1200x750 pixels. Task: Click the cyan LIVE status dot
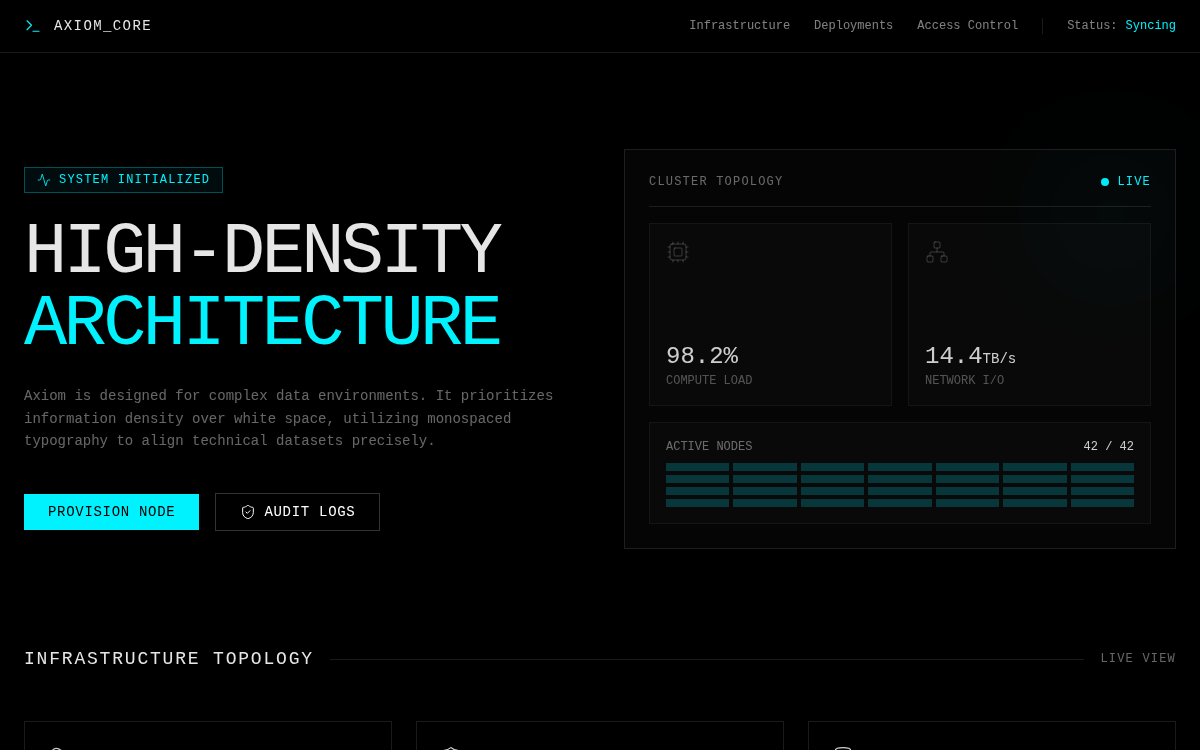[1105, 182]
